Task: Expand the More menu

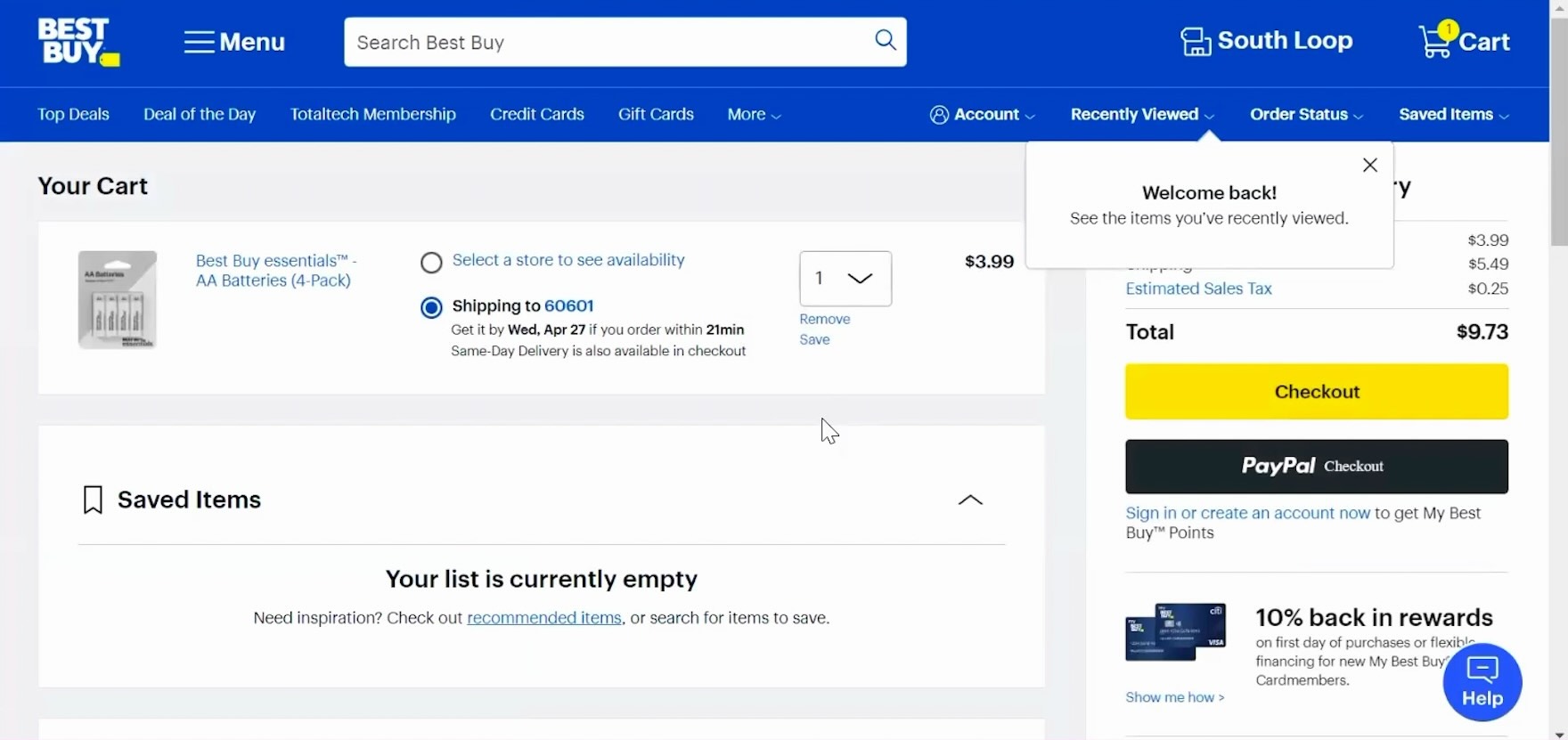Action: coord(754,115)
